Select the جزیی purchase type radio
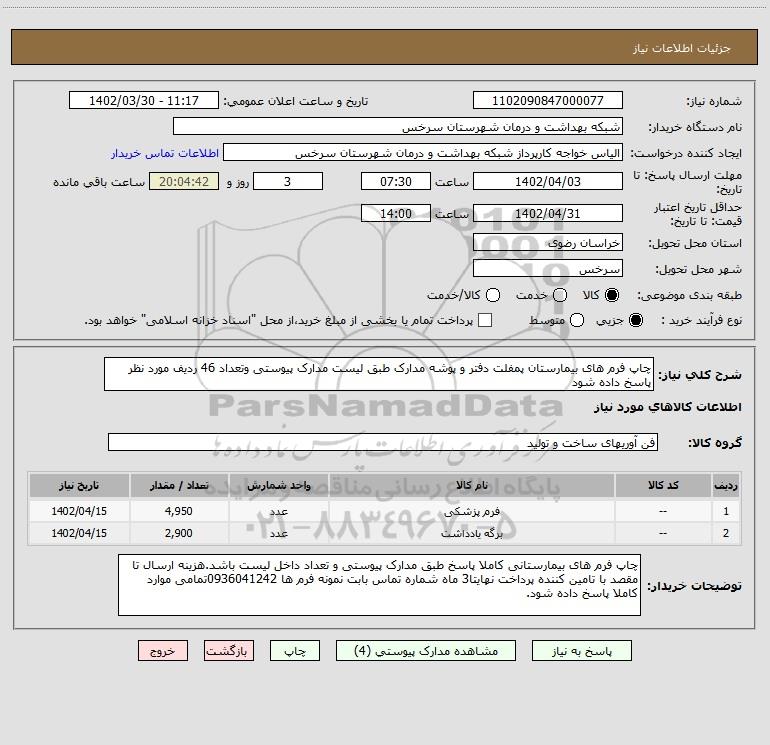 [635, 320]
